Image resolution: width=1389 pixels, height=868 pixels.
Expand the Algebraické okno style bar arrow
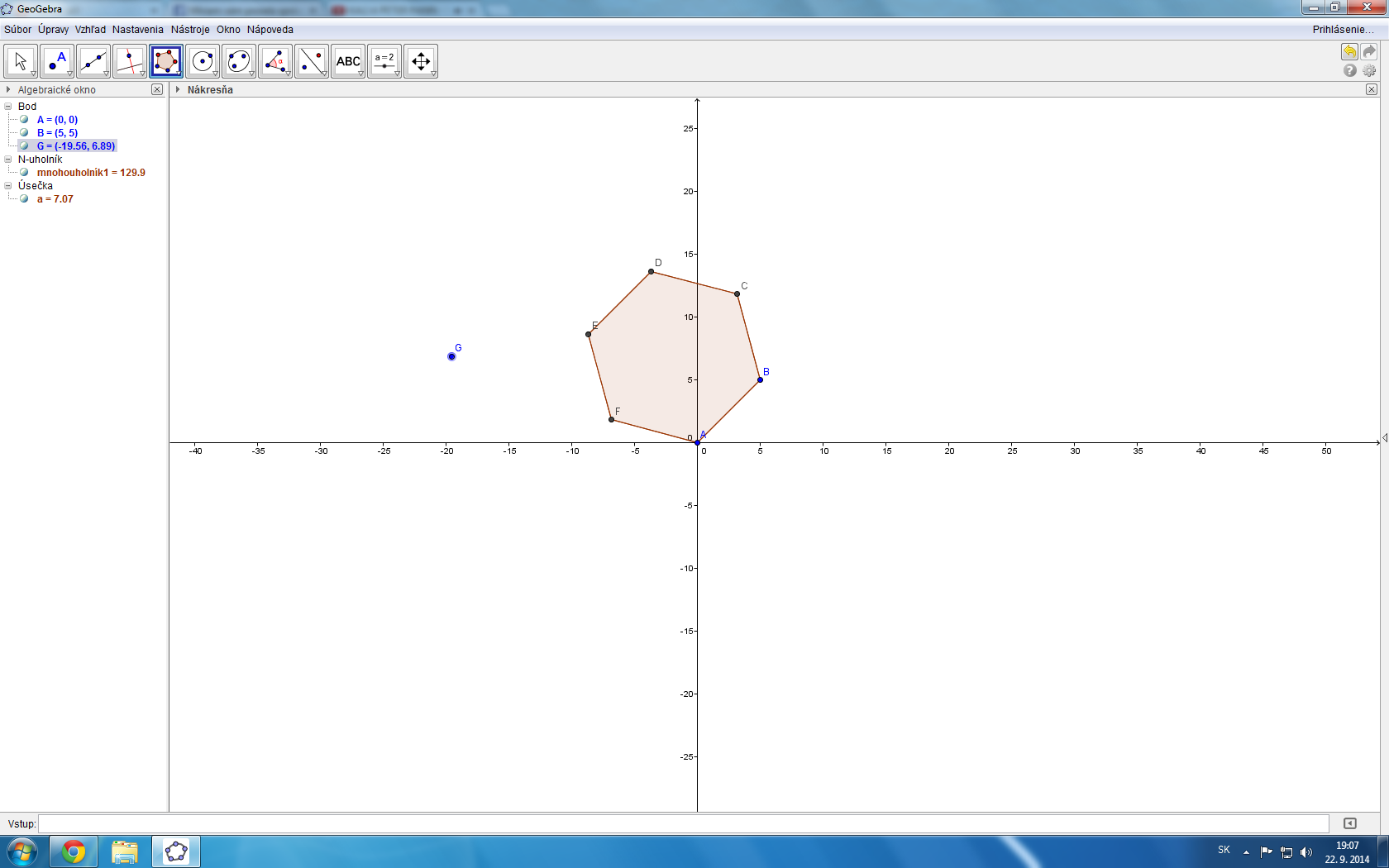pos(8,89)
